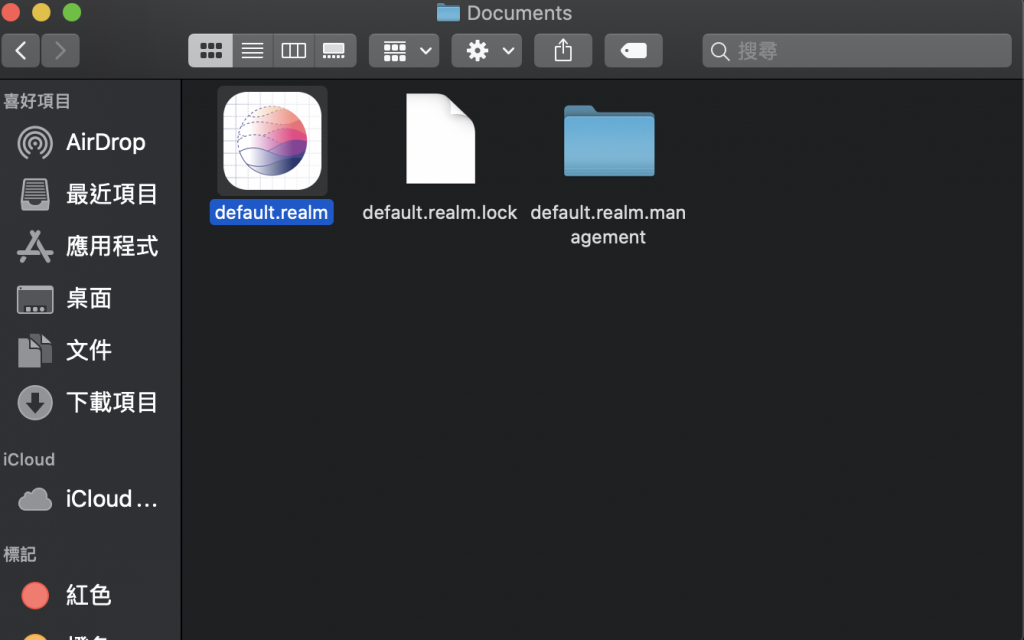1024x640 pixels.
Task: Click the 桌面 desktop icon
Action: tap(35, 300)
